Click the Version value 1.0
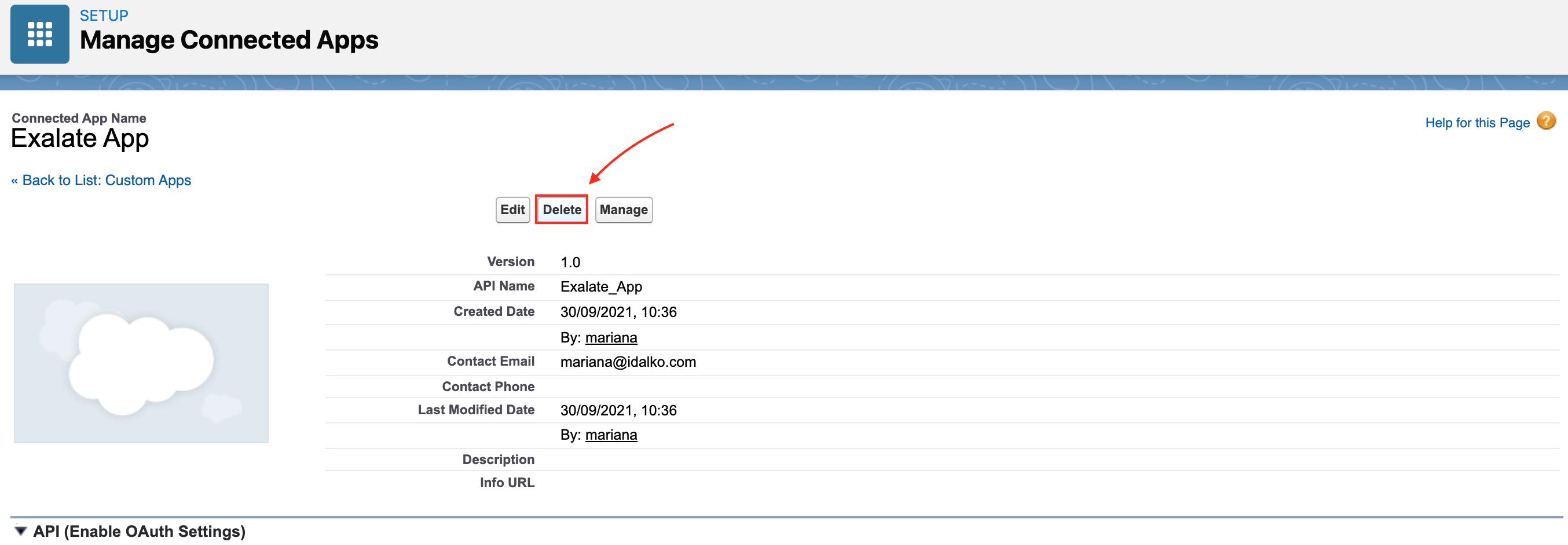The image size is (1568, 545). 570,262
